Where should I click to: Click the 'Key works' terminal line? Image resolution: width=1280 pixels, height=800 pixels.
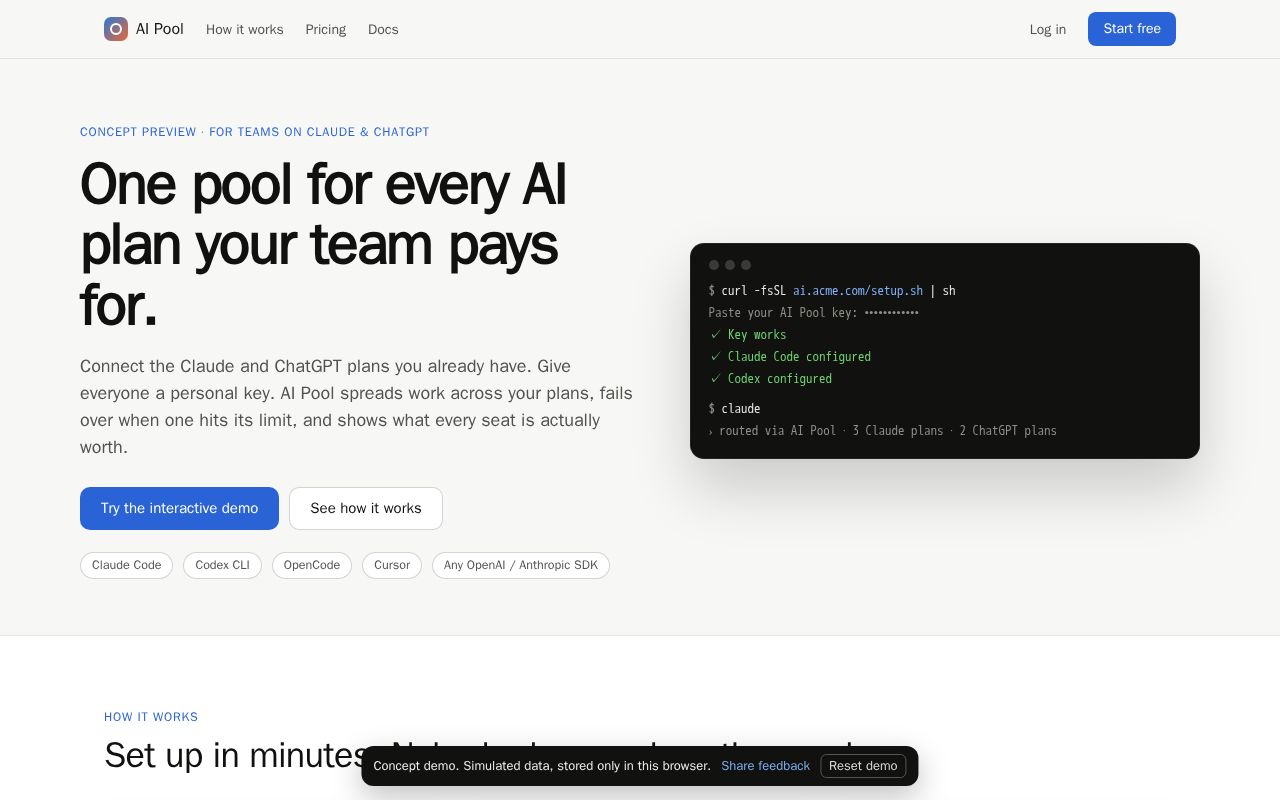[748, 335]
